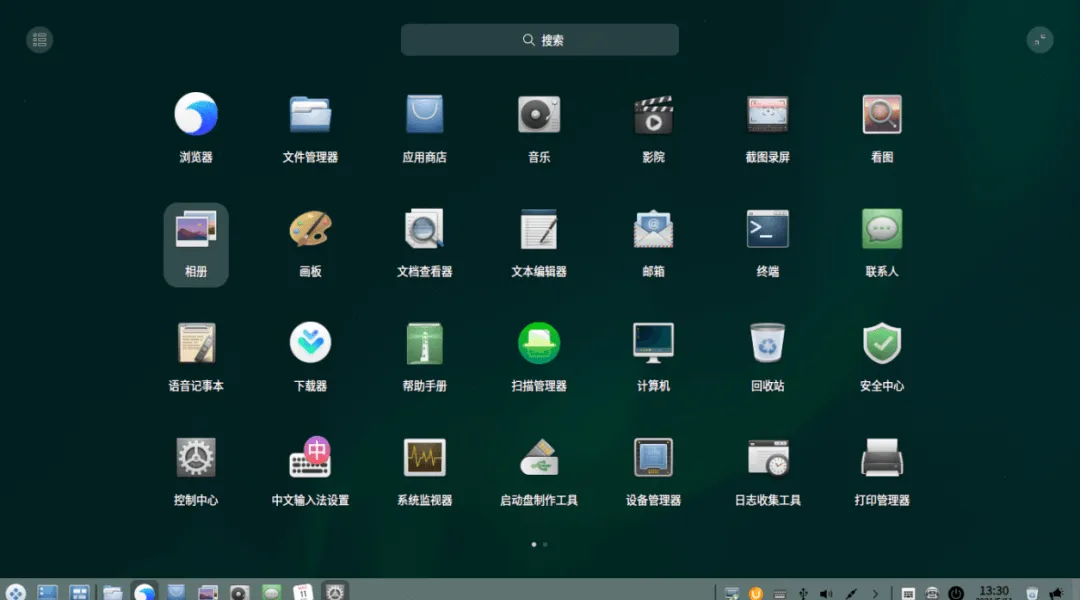Click the launcher button in taskbar
The image size is (1080, 600).
pos(15,592)
